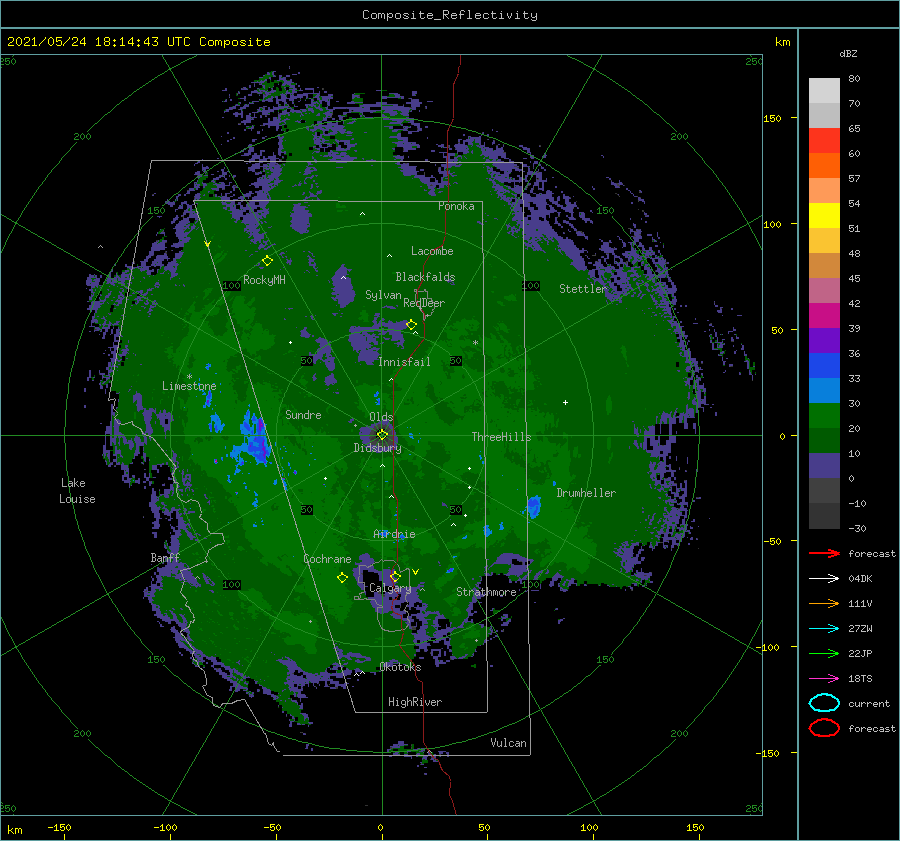Screen dimensions: 900x841
Task: Click yellow diamond marker above Calgary label
Action: click(395, 576)
